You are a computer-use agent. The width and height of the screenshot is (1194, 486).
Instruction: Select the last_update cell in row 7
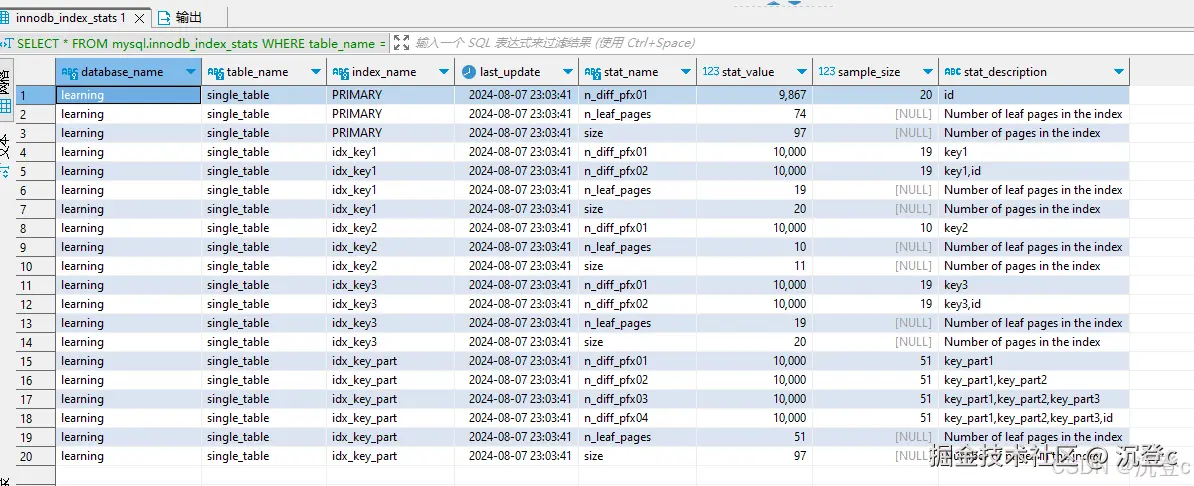tap(517, 209)
